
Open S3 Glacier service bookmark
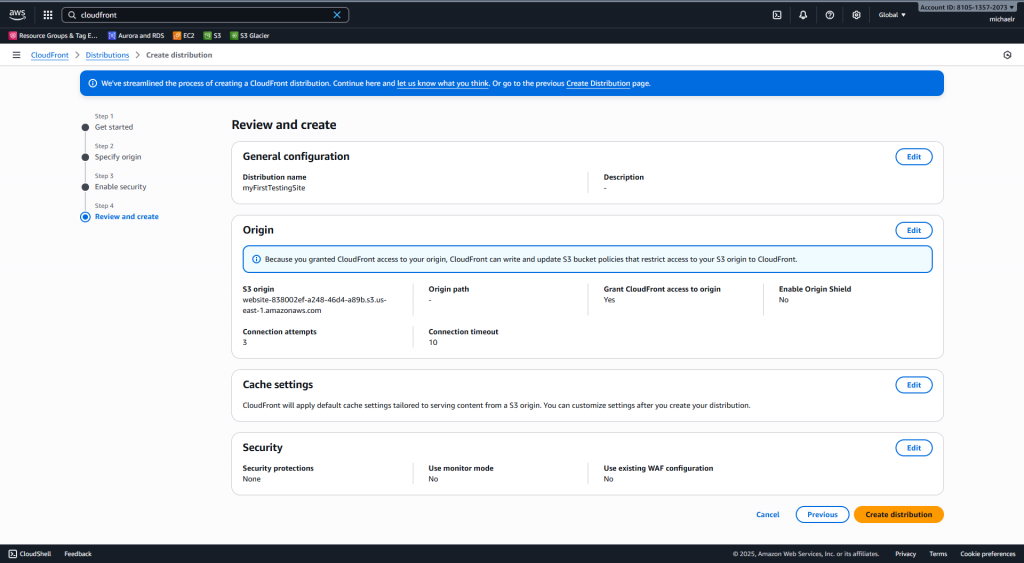click(x=250, y=35)
